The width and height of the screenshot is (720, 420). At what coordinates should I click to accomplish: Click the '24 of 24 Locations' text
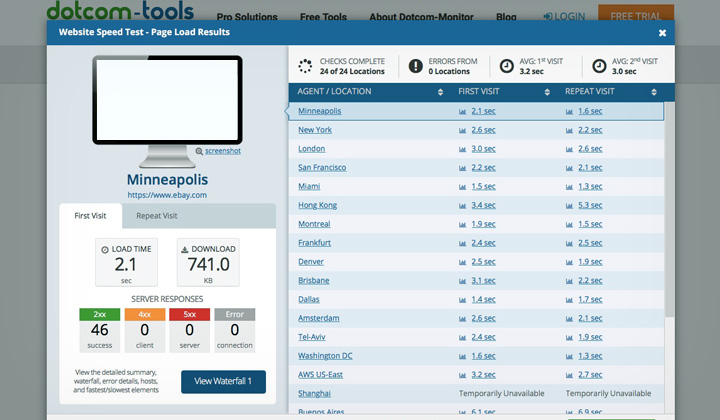click(352, 72)
